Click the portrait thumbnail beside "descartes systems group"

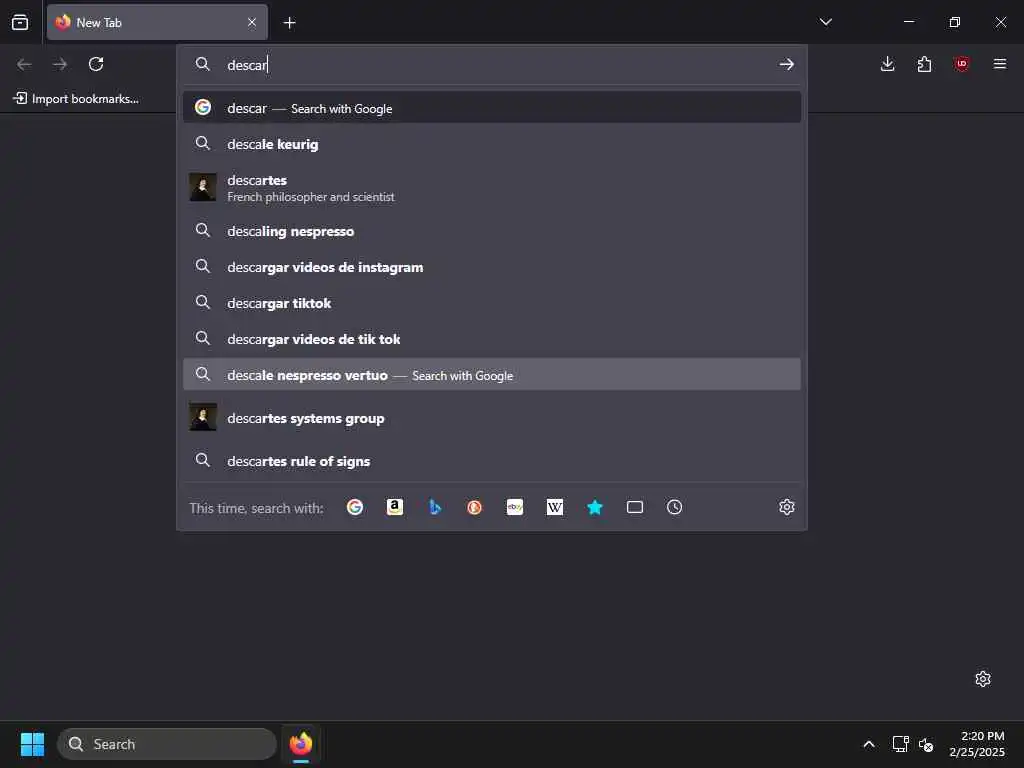[202, 417]
